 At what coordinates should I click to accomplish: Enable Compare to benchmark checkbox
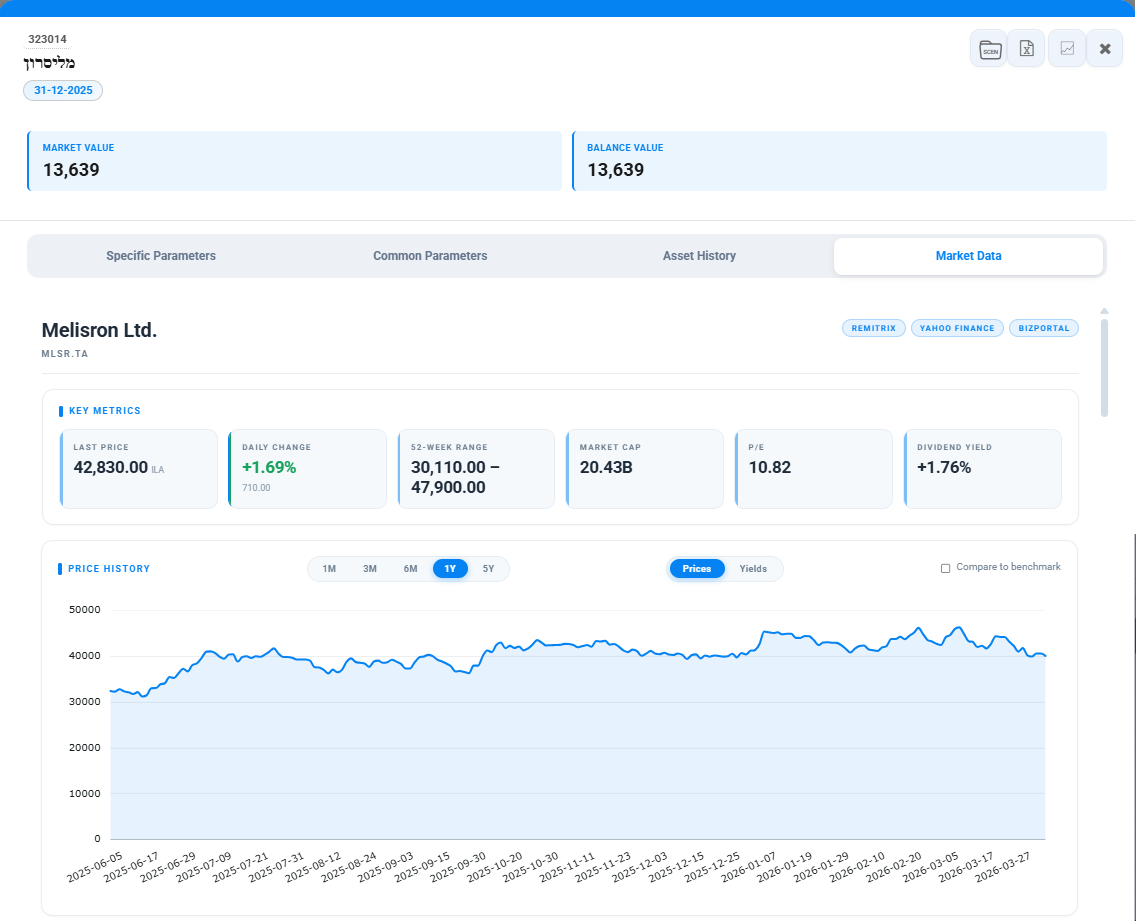[945, 568]
